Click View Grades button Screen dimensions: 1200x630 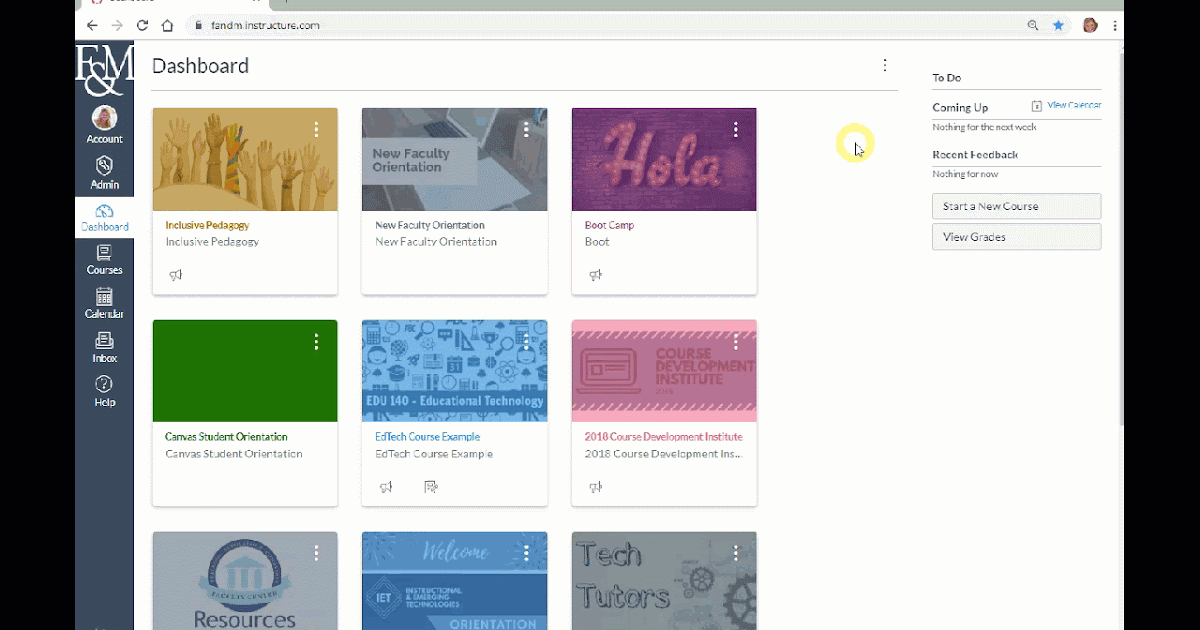click(x=1016, y=237)
